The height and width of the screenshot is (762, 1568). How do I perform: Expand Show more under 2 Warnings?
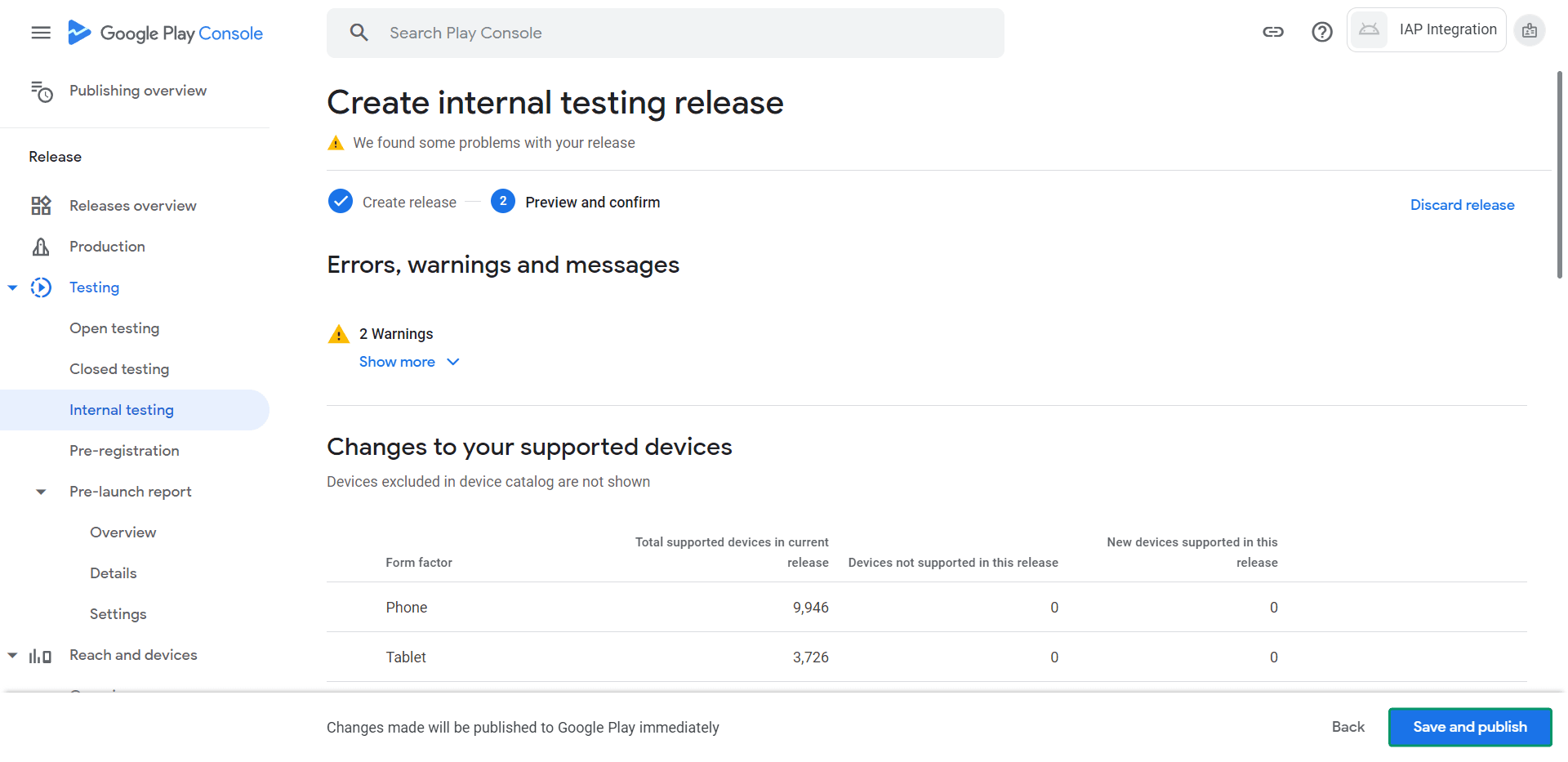pos(409,362)
